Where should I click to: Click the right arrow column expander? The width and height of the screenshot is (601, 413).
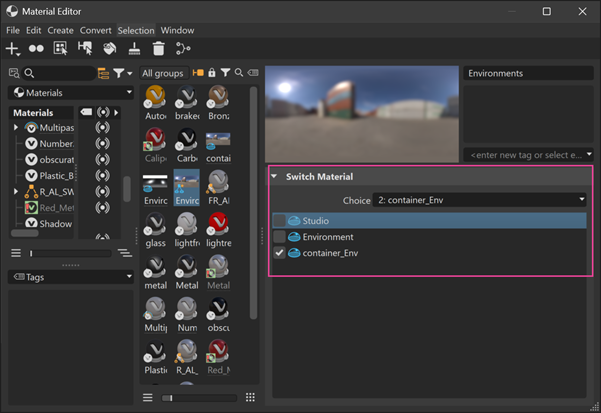(x=116, y=112)
